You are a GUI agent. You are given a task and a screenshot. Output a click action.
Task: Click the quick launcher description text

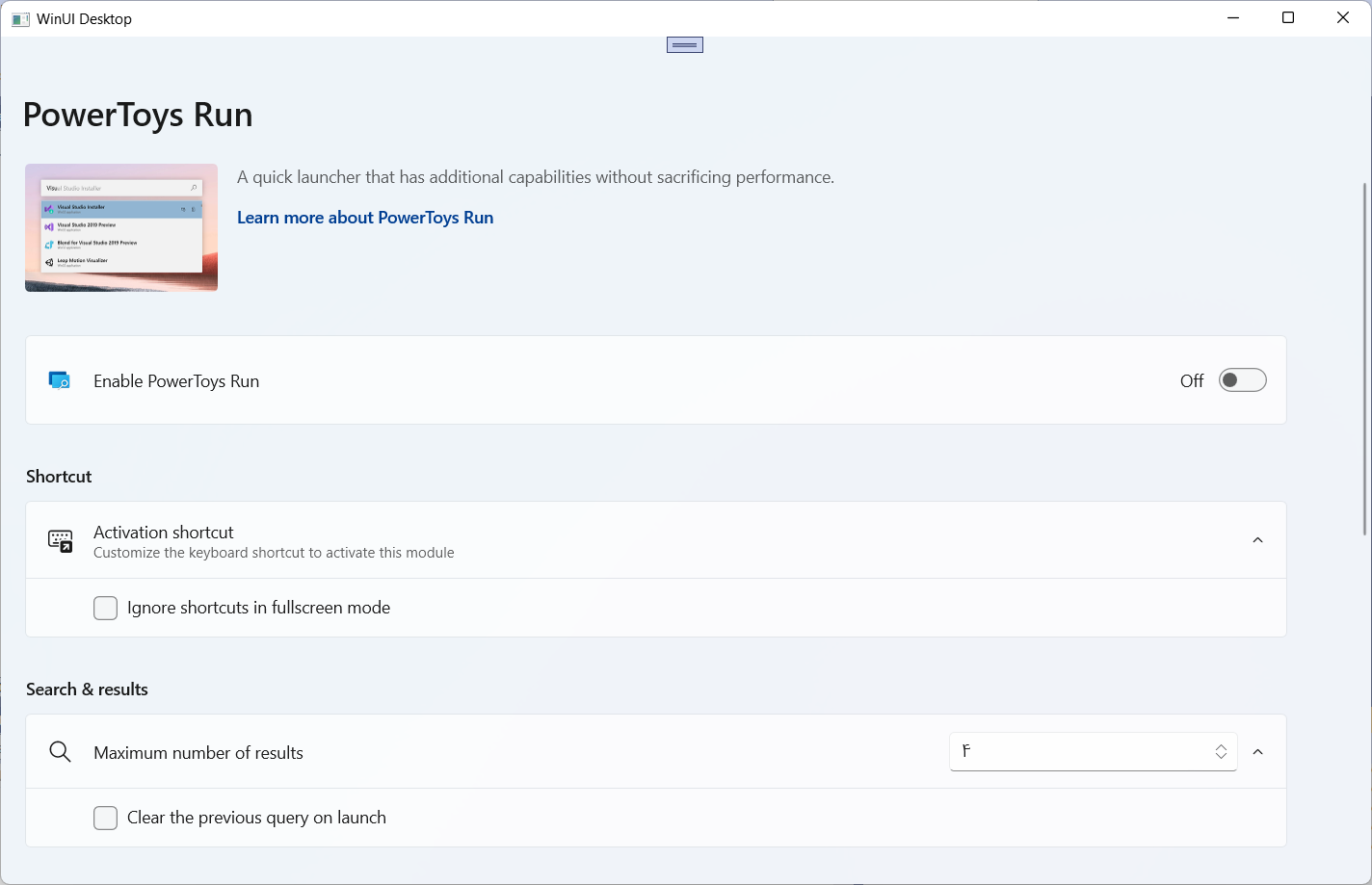point(536,177)
